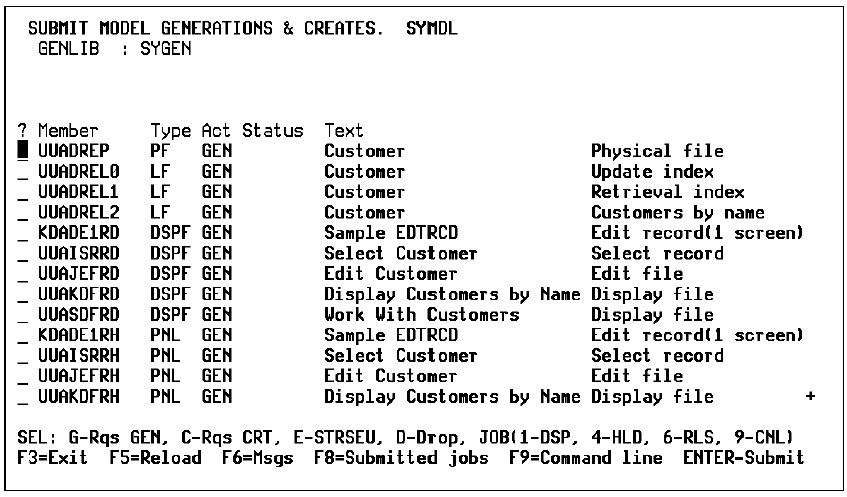This screenshot has height=497, width=847.
Task: Open messages with F6=Msgs
Action: pyautogui.click(x=216, y=458)
